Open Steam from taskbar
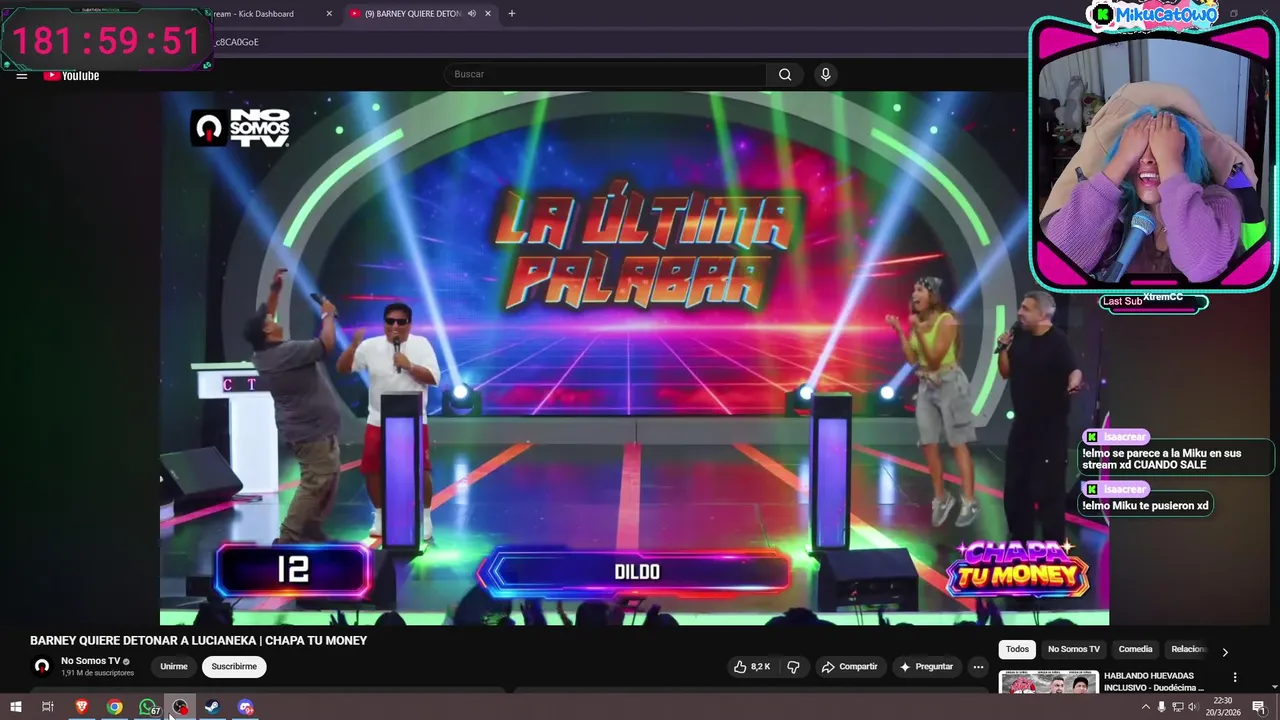1280x720 pixels. click(213, 707)
